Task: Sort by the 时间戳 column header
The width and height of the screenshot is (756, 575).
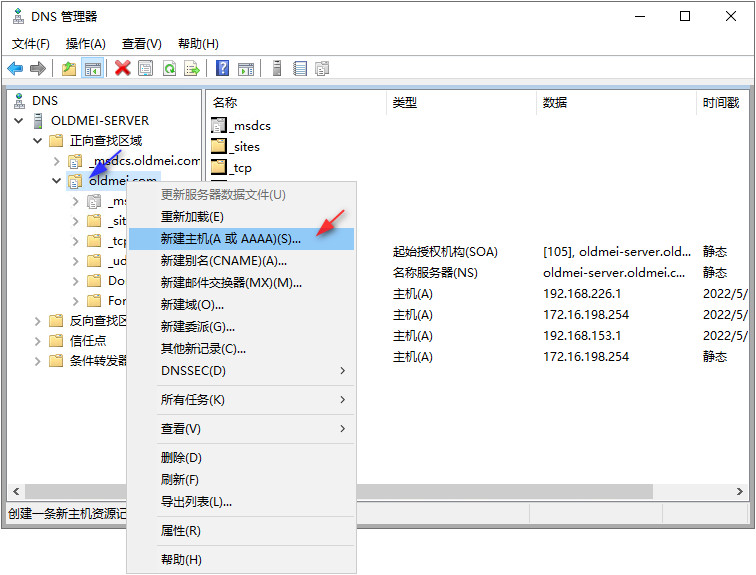Action: click(x=723, y=103)
